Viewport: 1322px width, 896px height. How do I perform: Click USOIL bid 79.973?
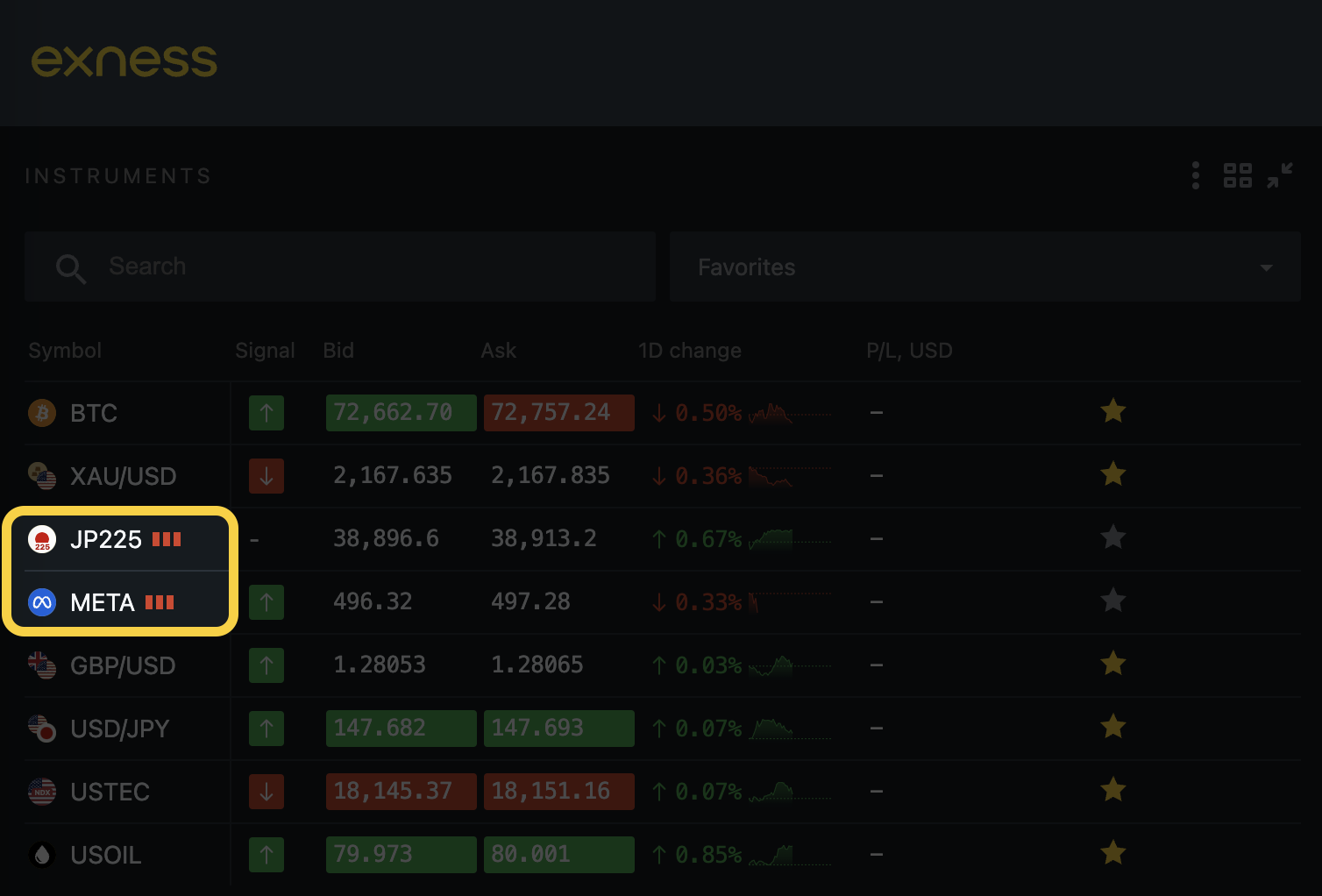pyautogui.click(x=402, y=854)
